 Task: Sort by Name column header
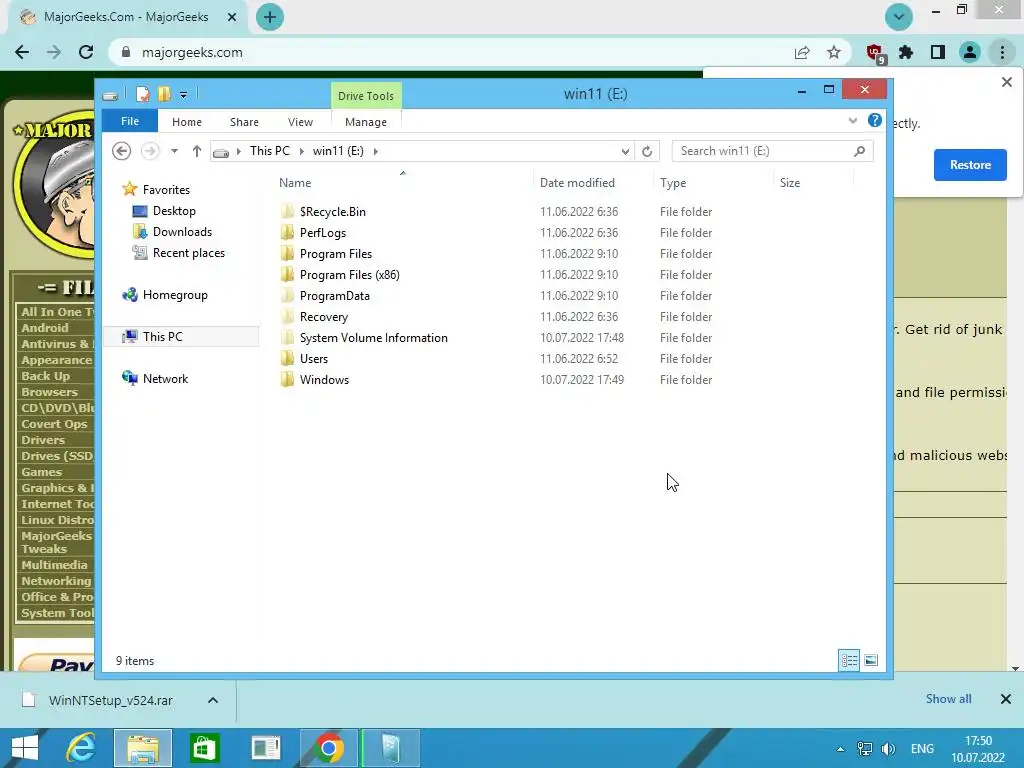coord(295,183)
